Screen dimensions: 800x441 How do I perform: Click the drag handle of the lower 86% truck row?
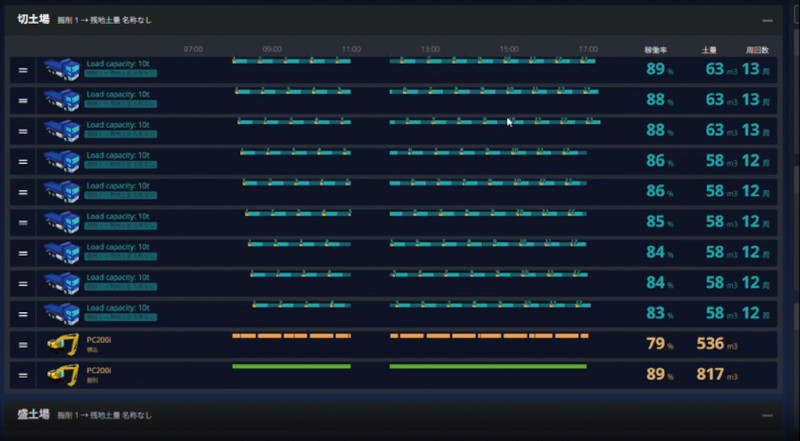coord(23,192)
